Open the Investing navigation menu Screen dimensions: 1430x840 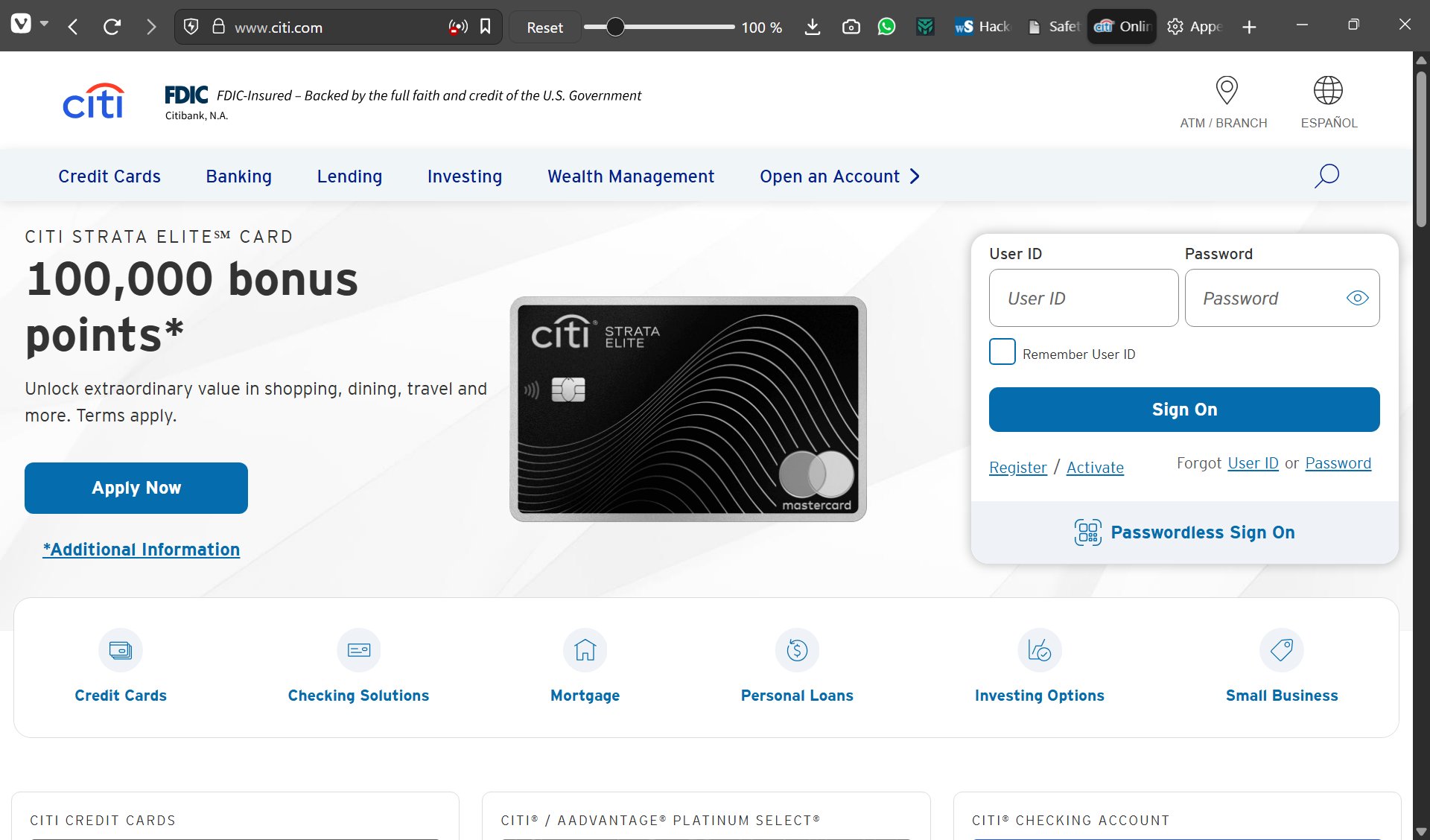465,176
